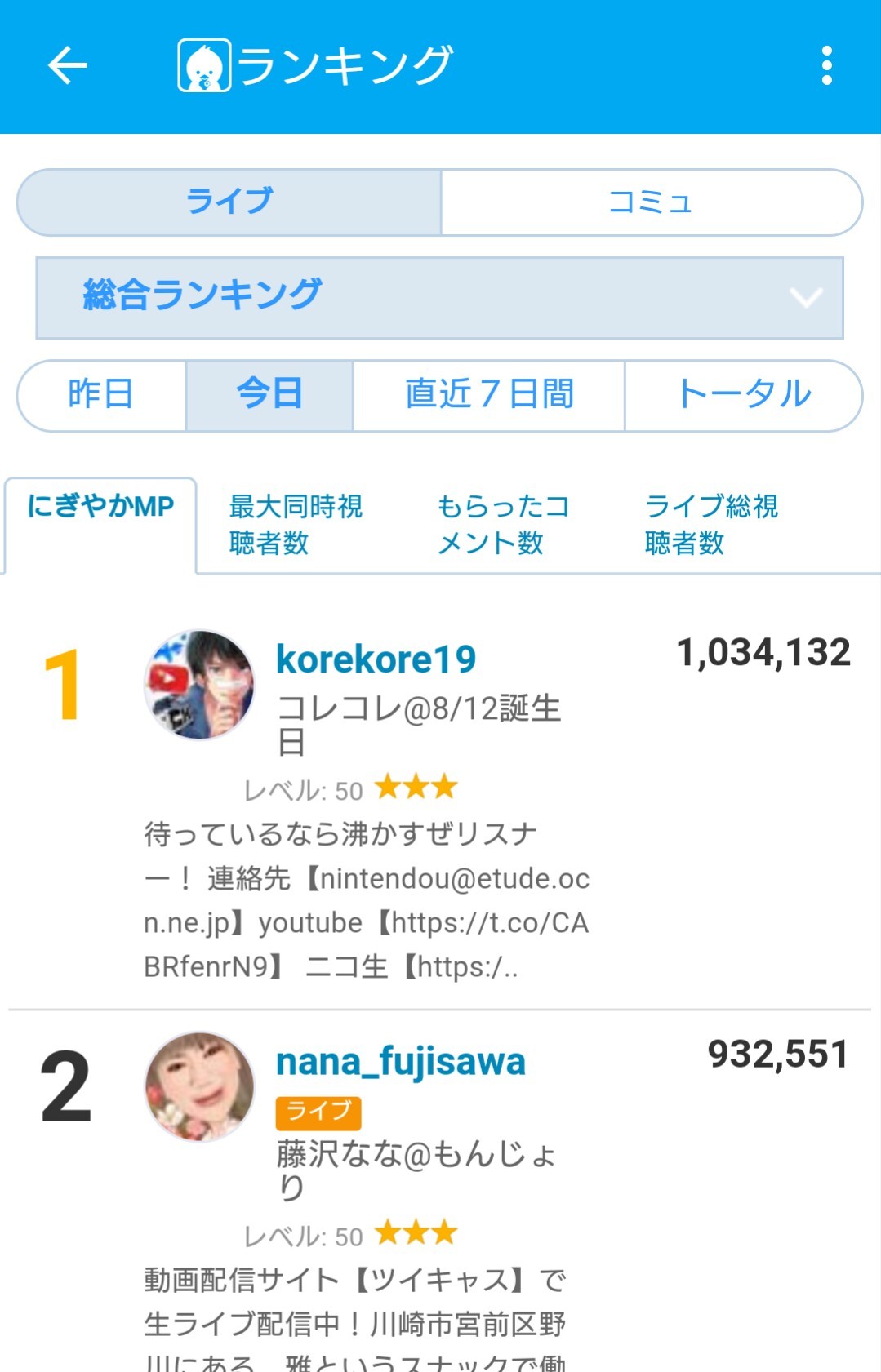Select the トータル time period
This screenshot has height=1372, width=881.
pos(743,395)
